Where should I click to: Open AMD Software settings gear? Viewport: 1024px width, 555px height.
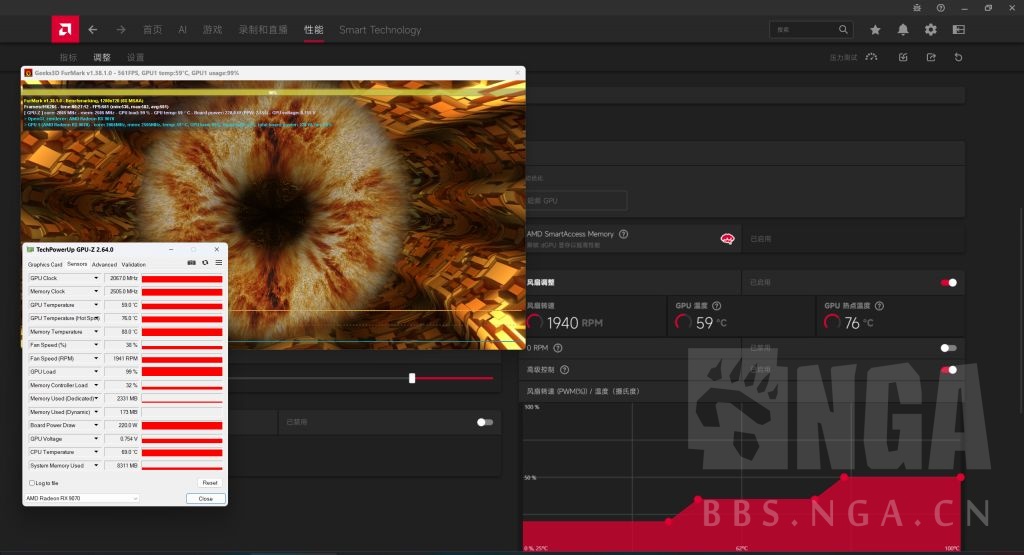tap(931, 30)
